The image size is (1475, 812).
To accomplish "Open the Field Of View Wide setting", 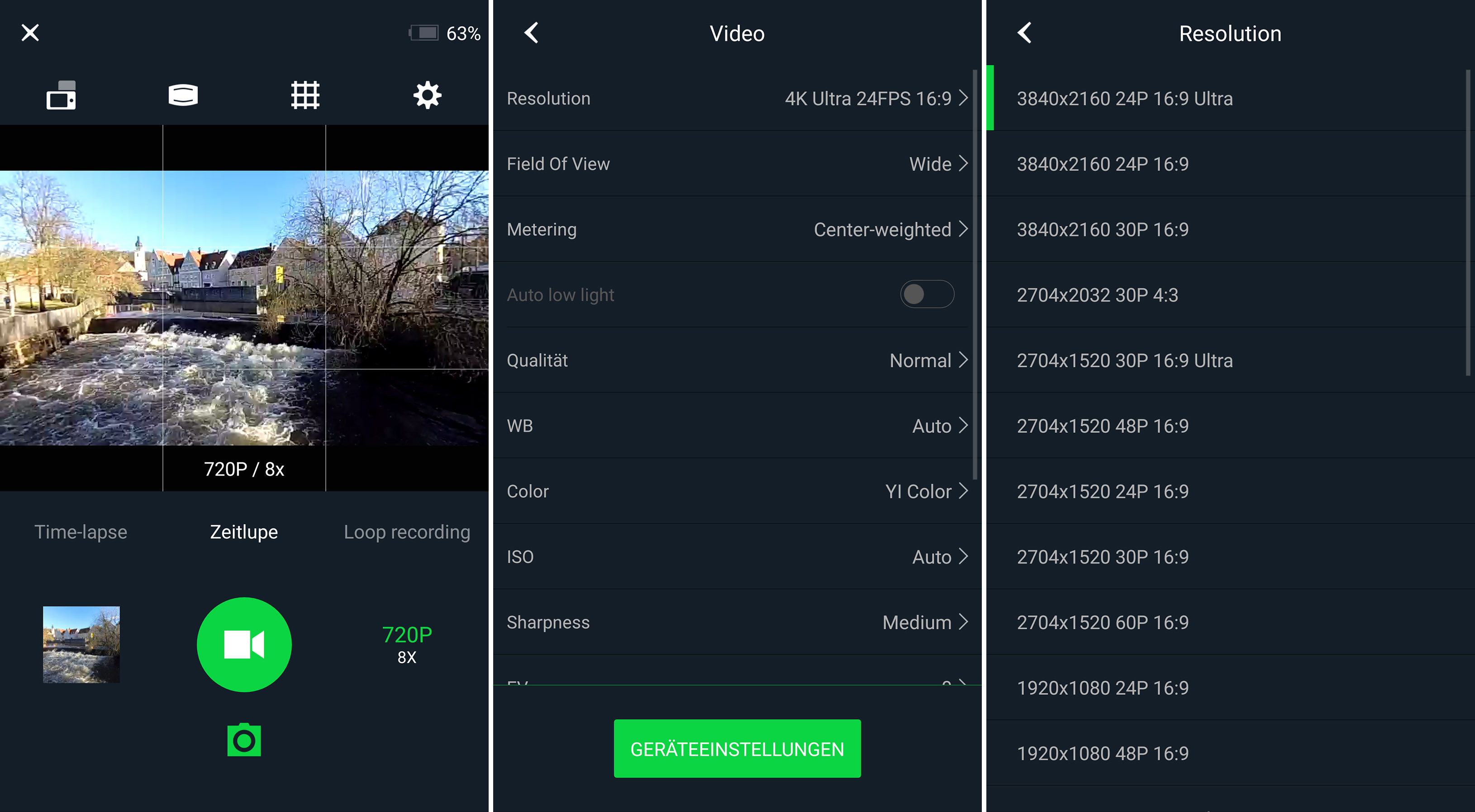I will click(736, 164).
